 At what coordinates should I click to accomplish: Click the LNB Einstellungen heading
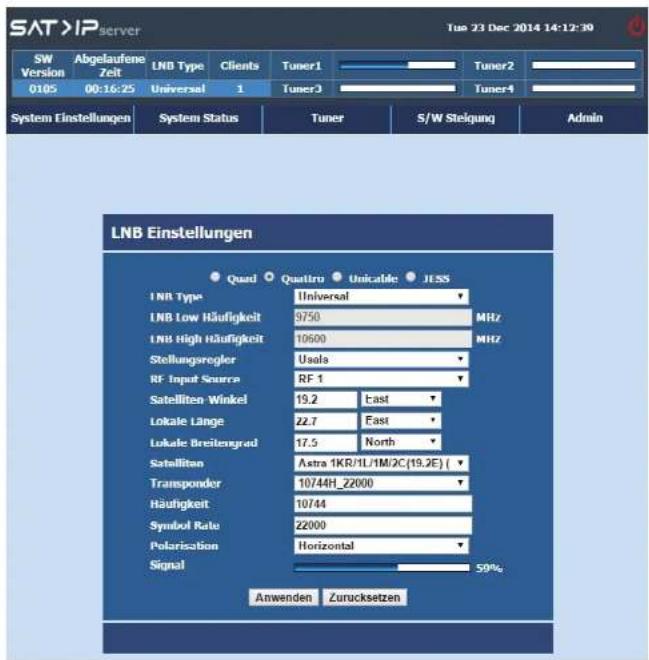(x=181, y=233)
